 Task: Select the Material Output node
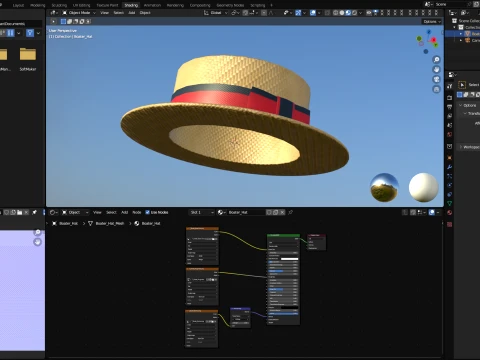pos(316,242)
